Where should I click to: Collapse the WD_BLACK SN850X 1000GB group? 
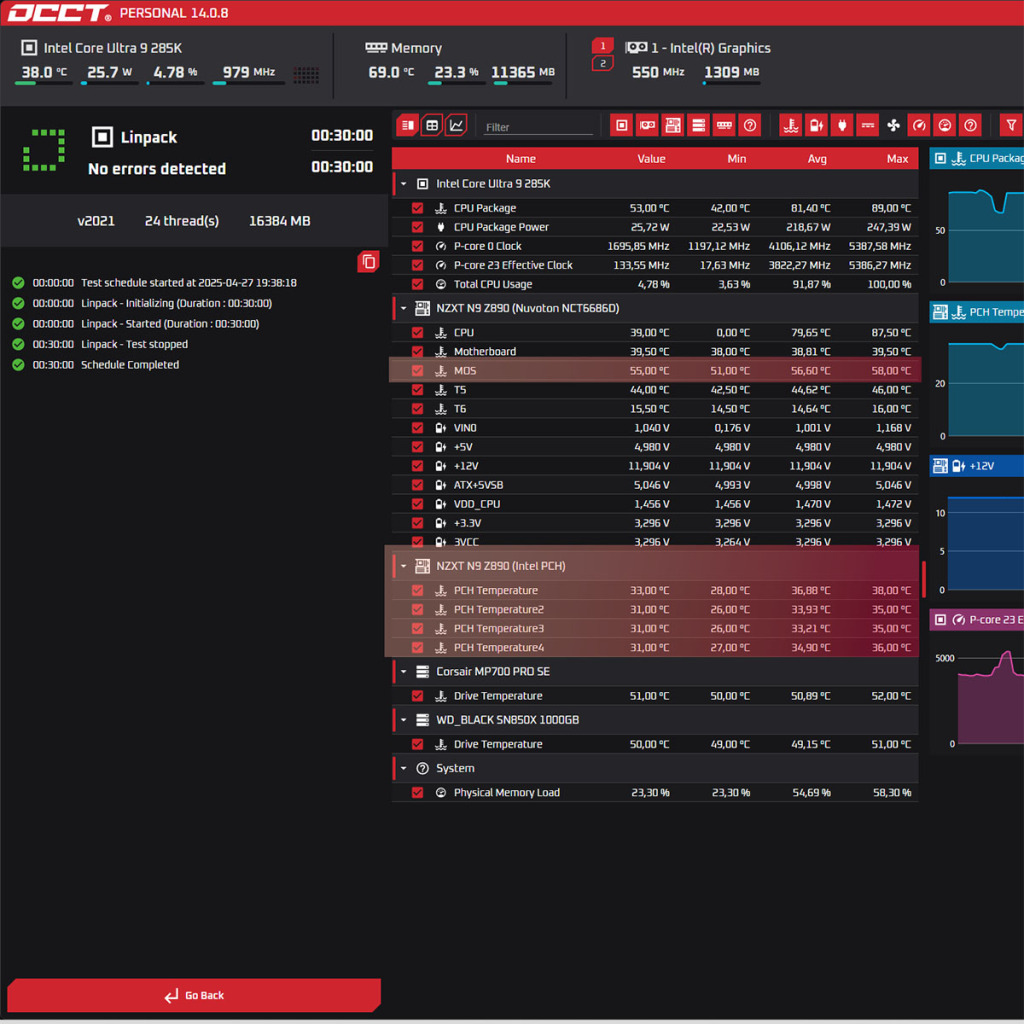[x=404, y=720]
